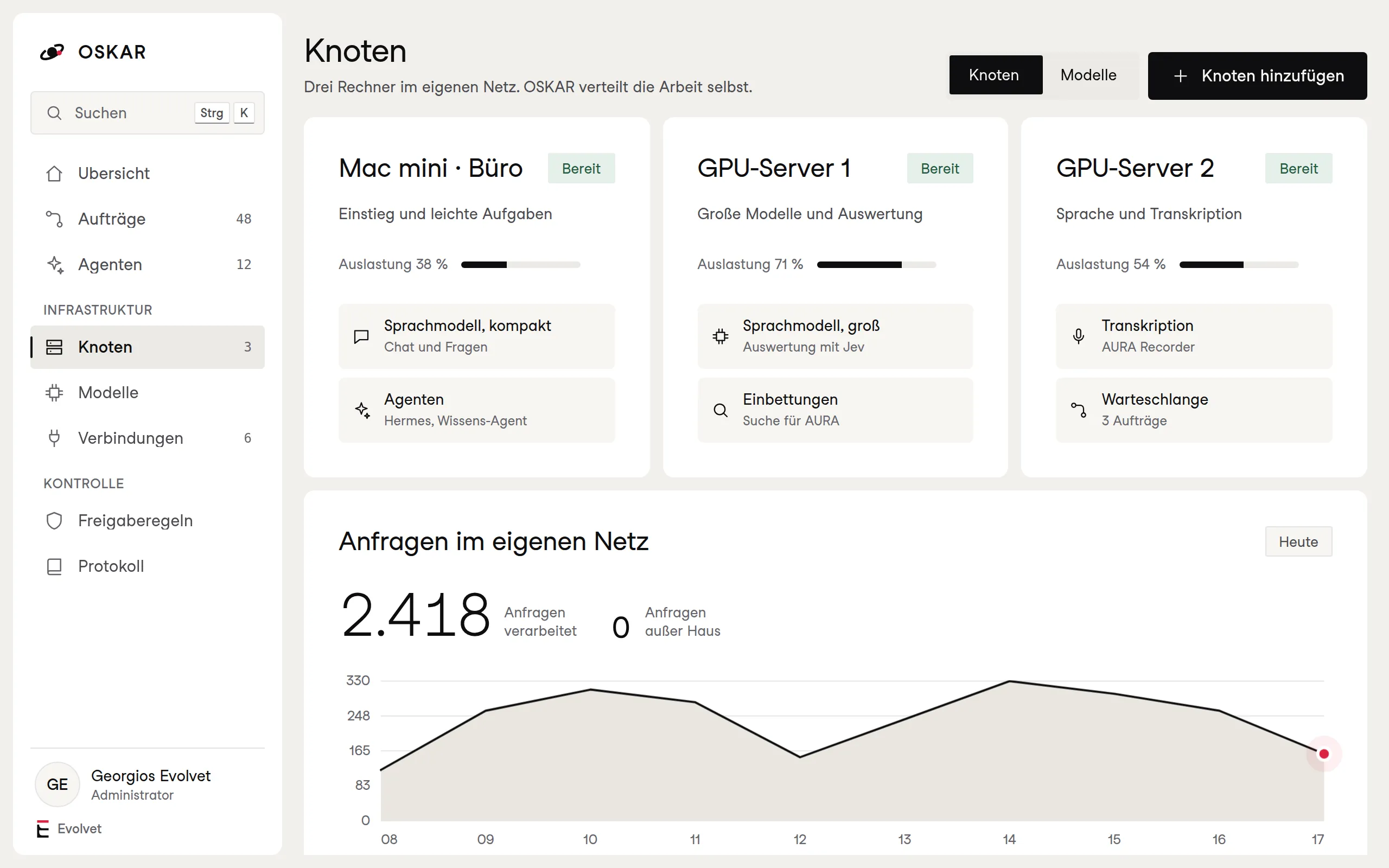This screenshot has height=868, width=1389.
Task: Click the Georgios Evolvet user name
Action: click(x=151, y=776)
